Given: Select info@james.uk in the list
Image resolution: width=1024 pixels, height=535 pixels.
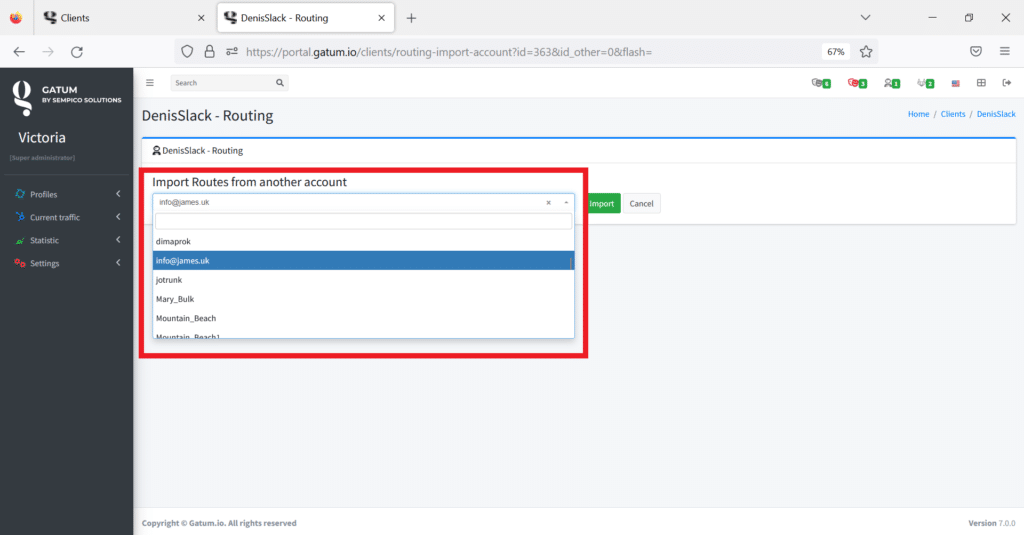Looking at the screenshot, I should (x=363, y=261).
